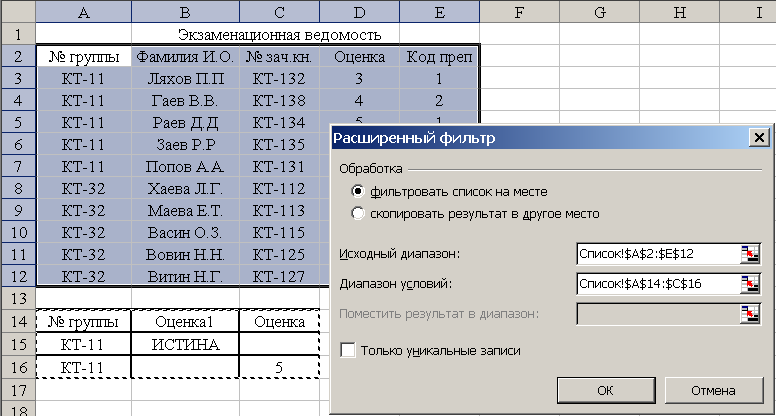Image resolution: width=776 pixels, height=416 pixels.
Task: Select column A header
Action: tap(84, 12)
